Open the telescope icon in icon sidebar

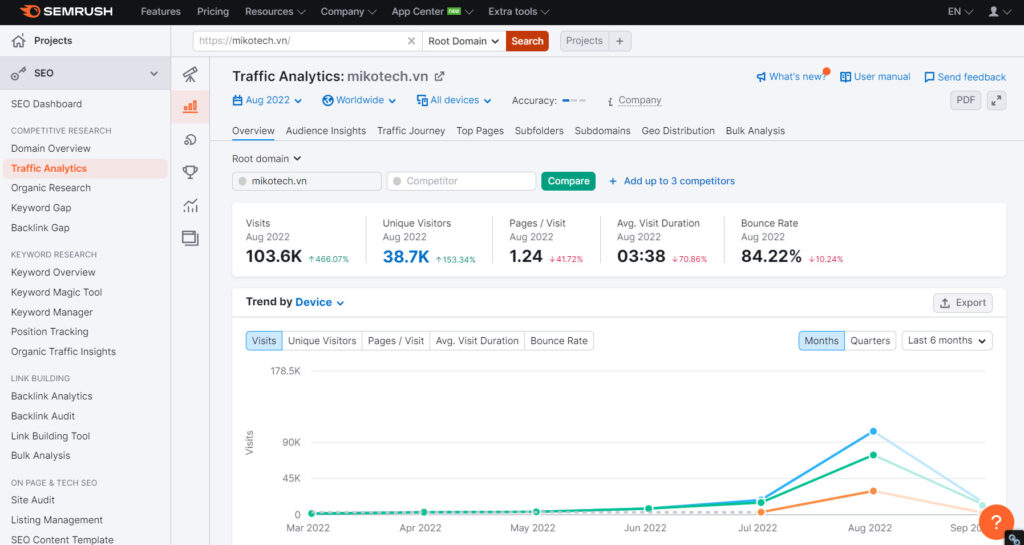tap(190, 74)
